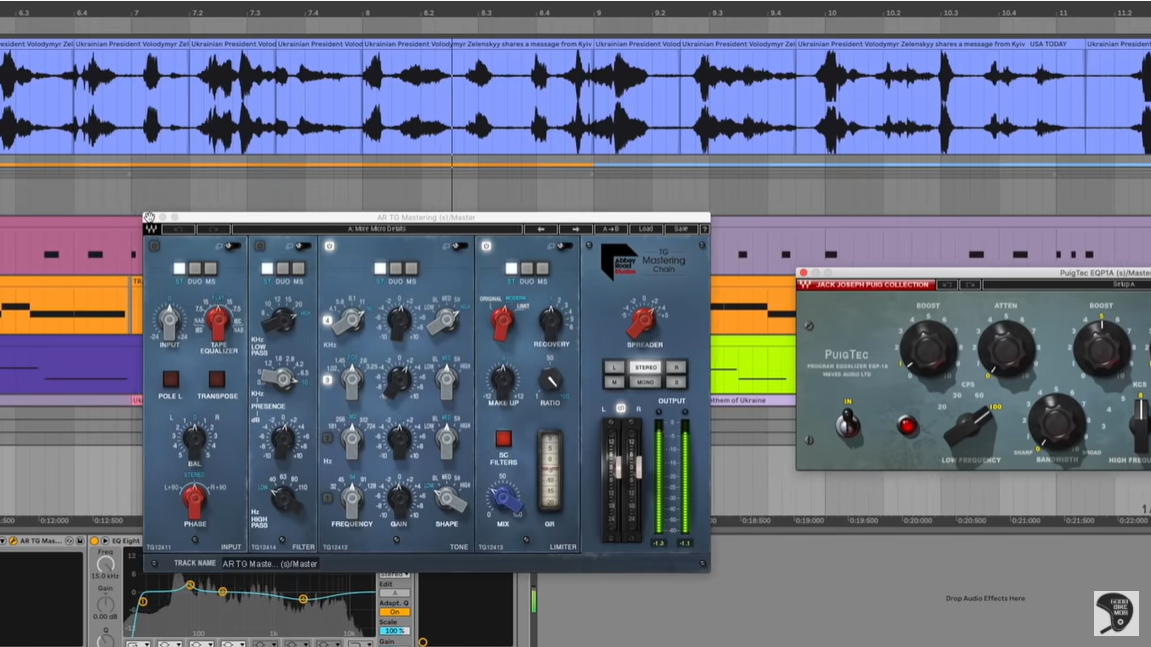Flip the monitor switch atop Input module
This screenshot has width=1151, height=647.
[232, 246]
